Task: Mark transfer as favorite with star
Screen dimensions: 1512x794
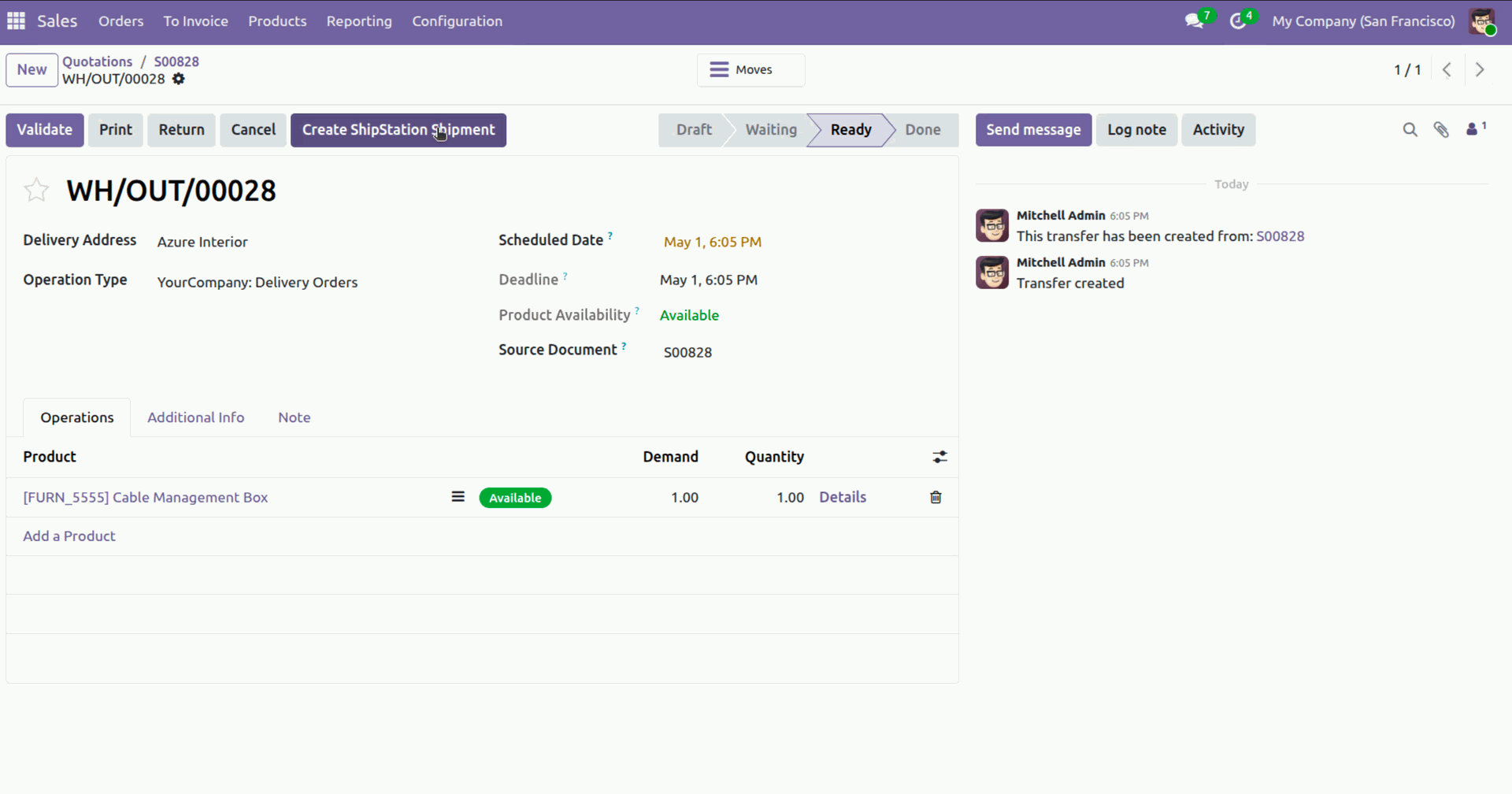Action: 36,190
